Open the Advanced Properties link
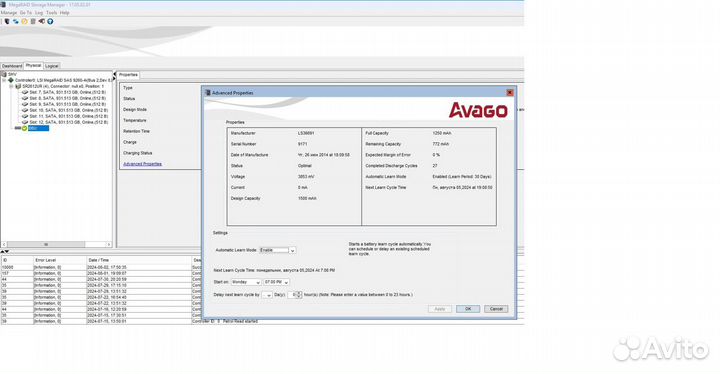The image size is (720, 374). [x=142, y=164]
